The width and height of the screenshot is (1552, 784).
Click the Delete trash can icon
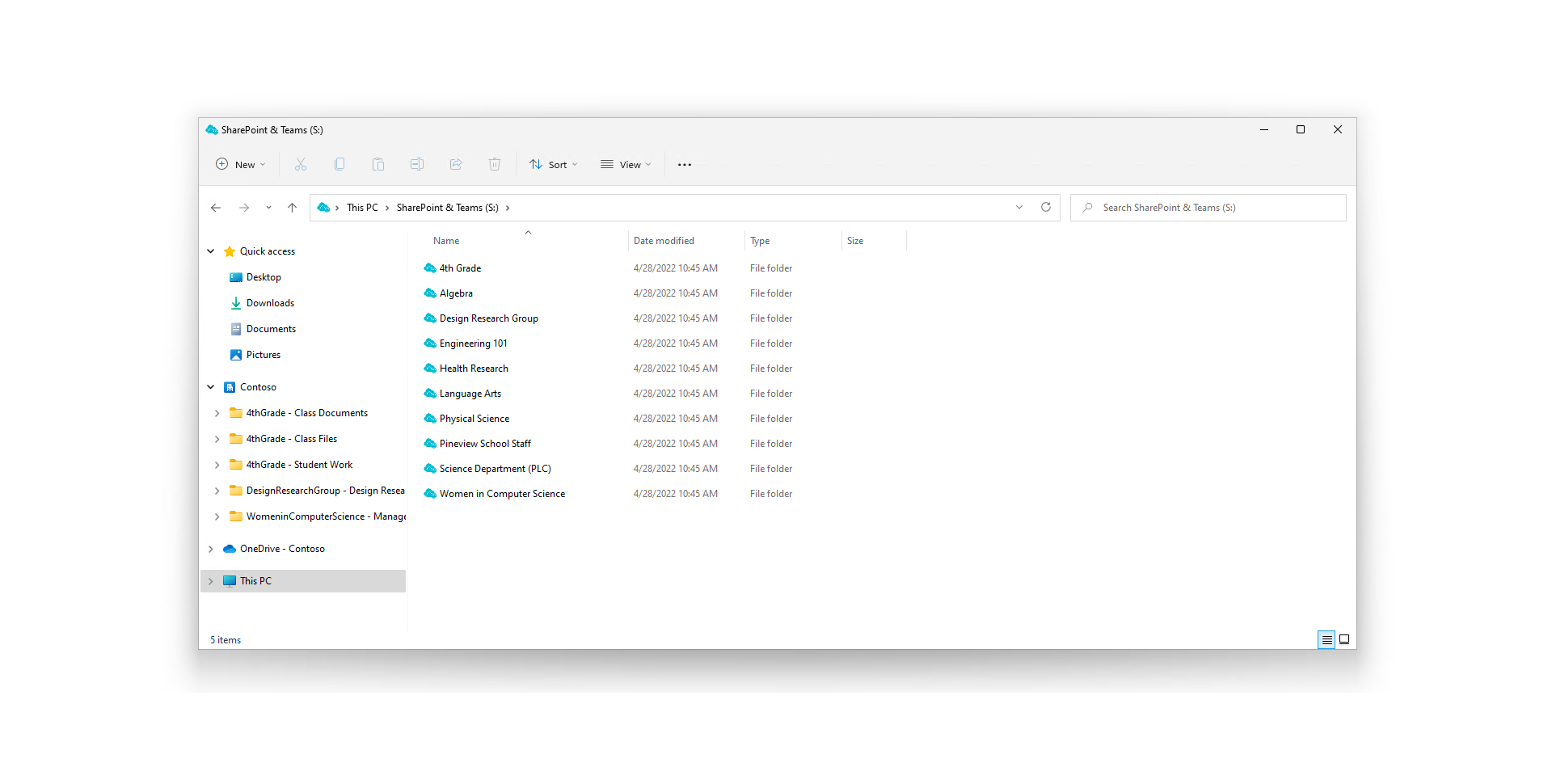click(x=495, y=165)
